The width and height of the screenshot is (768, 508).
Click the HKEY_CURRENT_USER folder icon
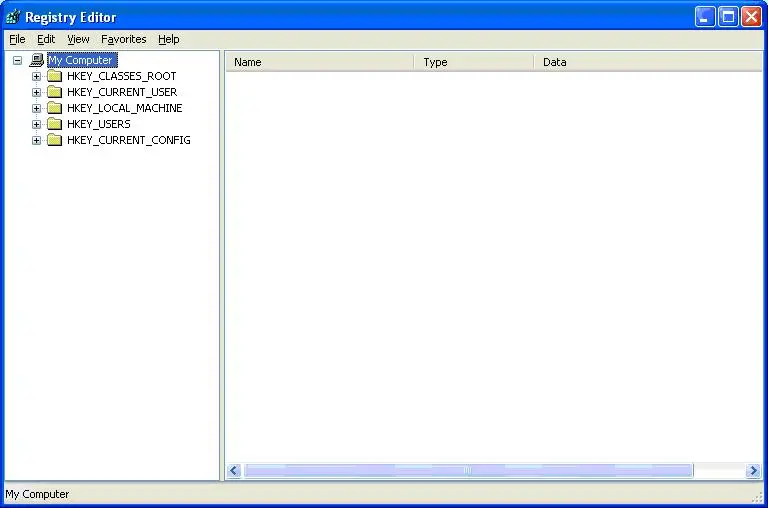tap(54, 92)
